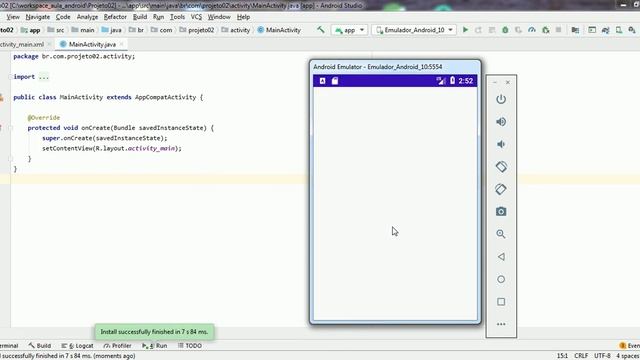Click the Run with Coverage icon

tap(518, 30)
